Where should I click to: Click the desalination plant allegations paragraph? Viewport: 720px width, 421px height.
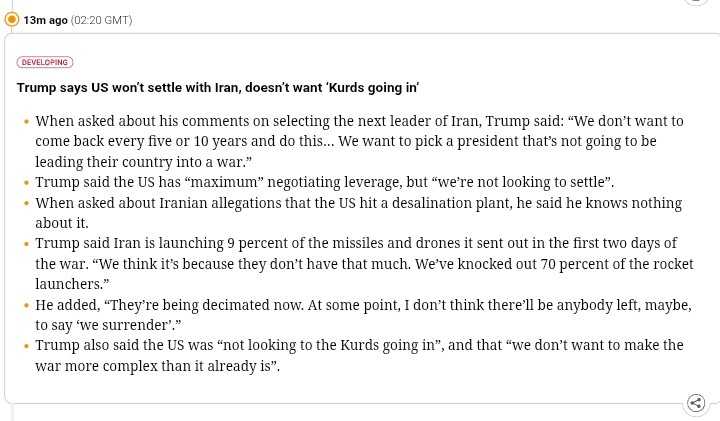pyautogui.click(x=358, y=212)
